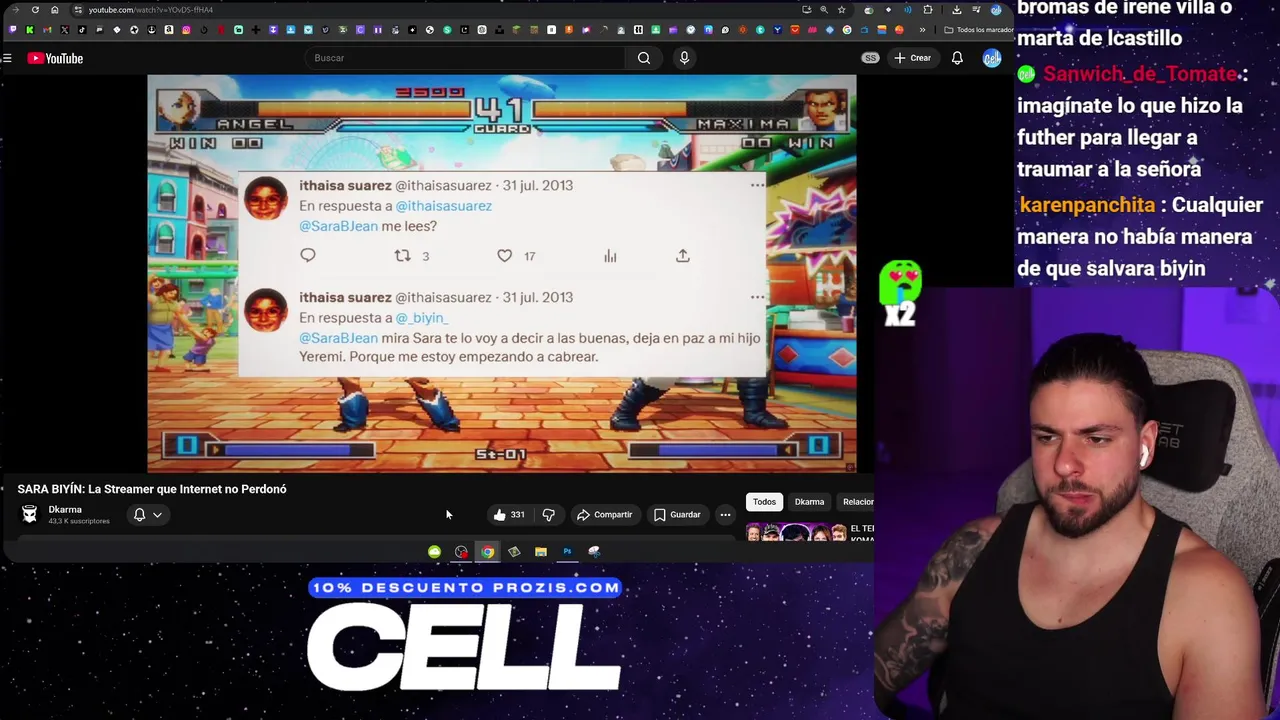
Task: Expand the channel notification bell dropdown
Action: pyautogui.click(x=148, y=515)
